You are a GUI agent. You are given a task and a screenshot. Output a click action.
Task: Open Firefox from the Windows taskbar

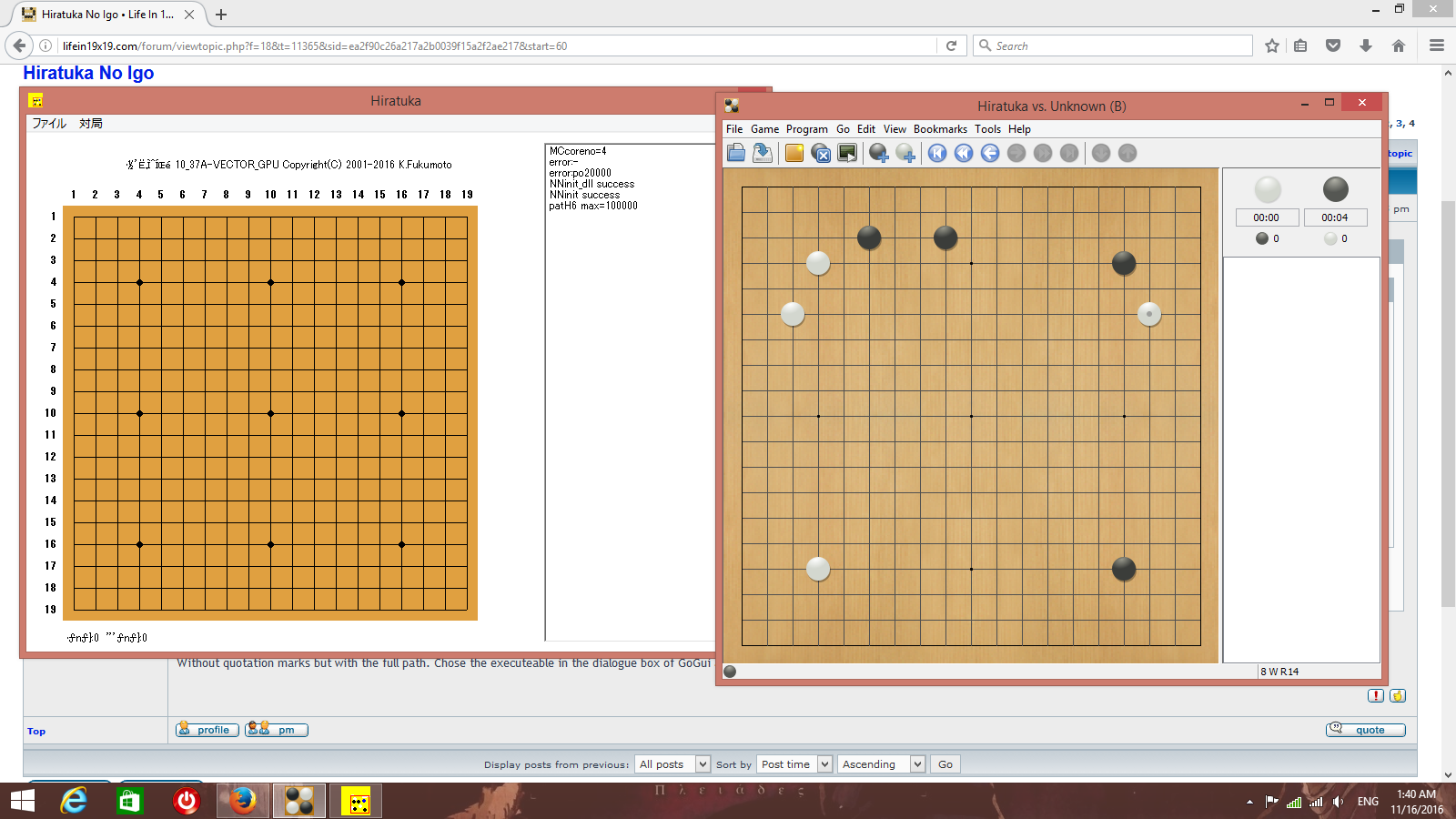pos(242,801)
